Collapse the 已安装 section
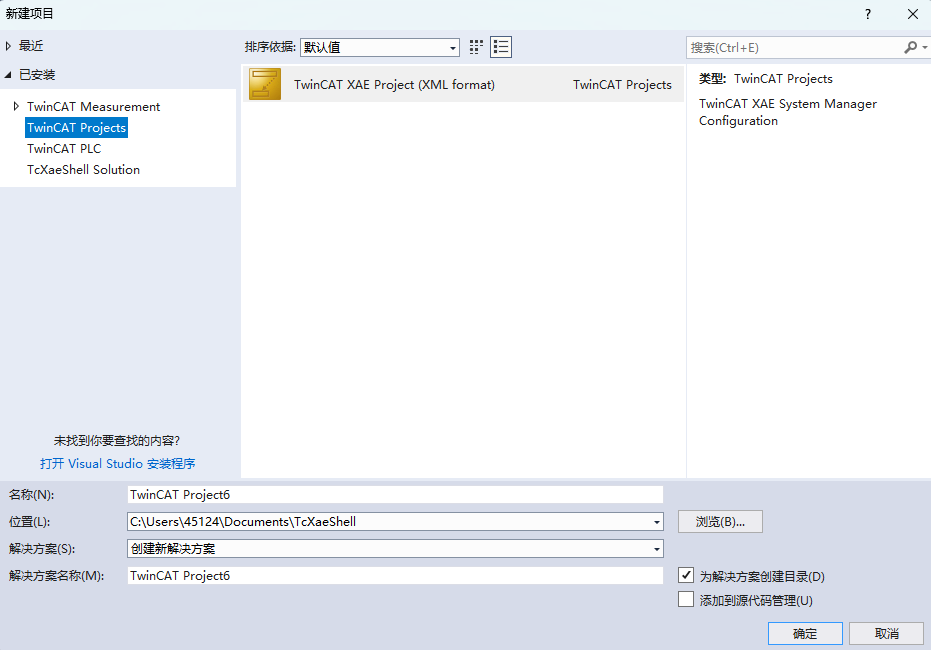Screen dimensions: 931x650 (8, 75)
